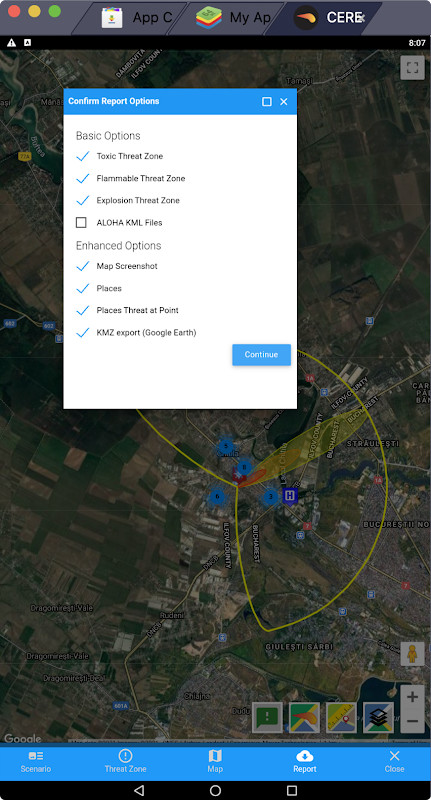The height and width of the screenshot is (800, 431).
Task: Click the hospital H map marker
Action: pyautogui.click(x=290, y=495)
